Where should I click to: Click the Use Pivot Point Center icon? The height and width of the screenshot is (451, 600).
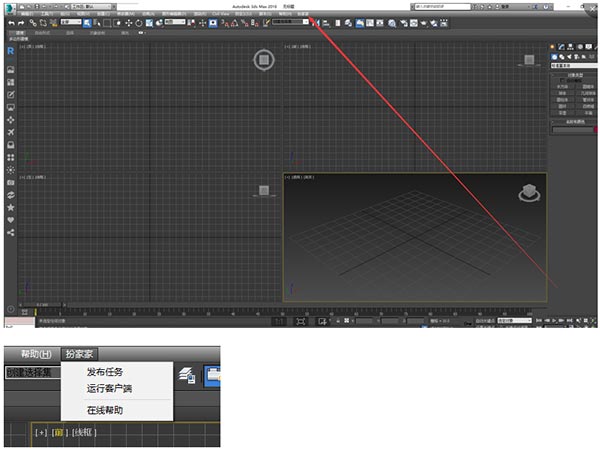click(x=191, y=23)
